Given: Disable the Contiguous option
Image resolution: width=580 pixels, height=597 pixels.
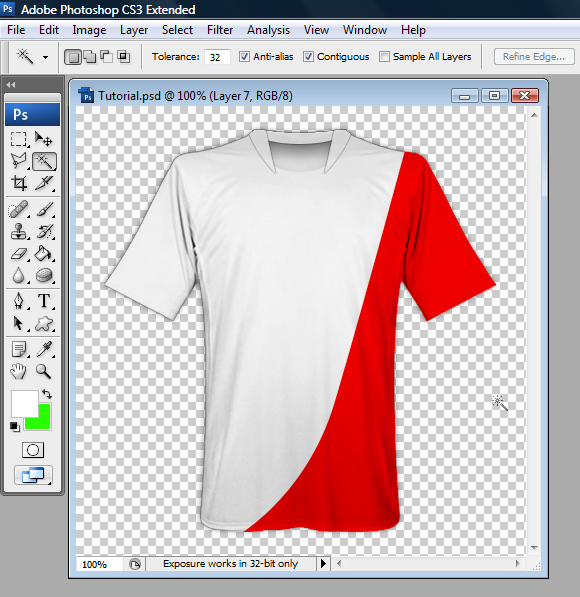Looking at the screenshot, I should (308, 57).
